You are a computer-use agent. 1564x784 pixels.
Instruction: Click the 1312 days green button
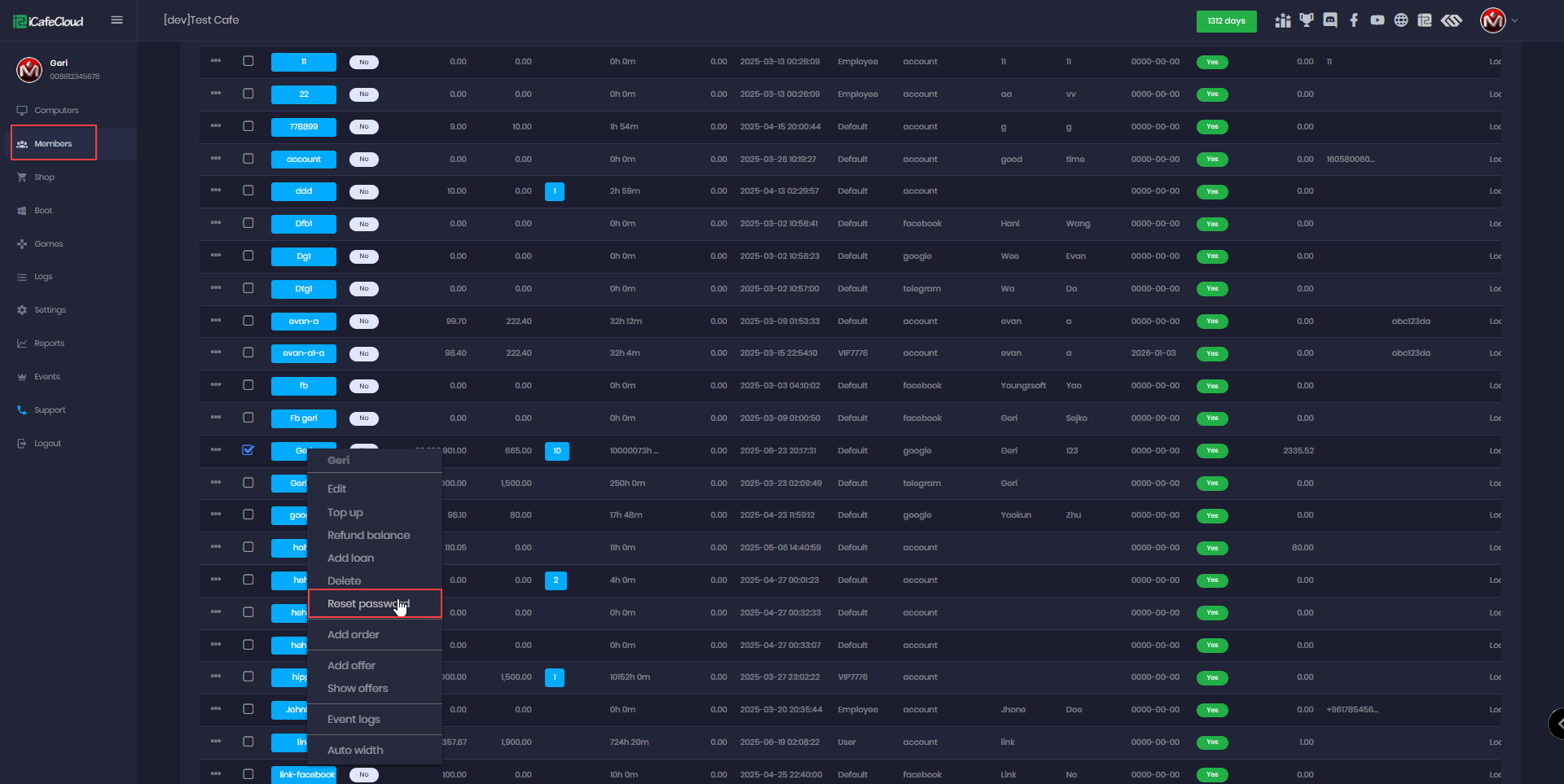[1226, 21]
